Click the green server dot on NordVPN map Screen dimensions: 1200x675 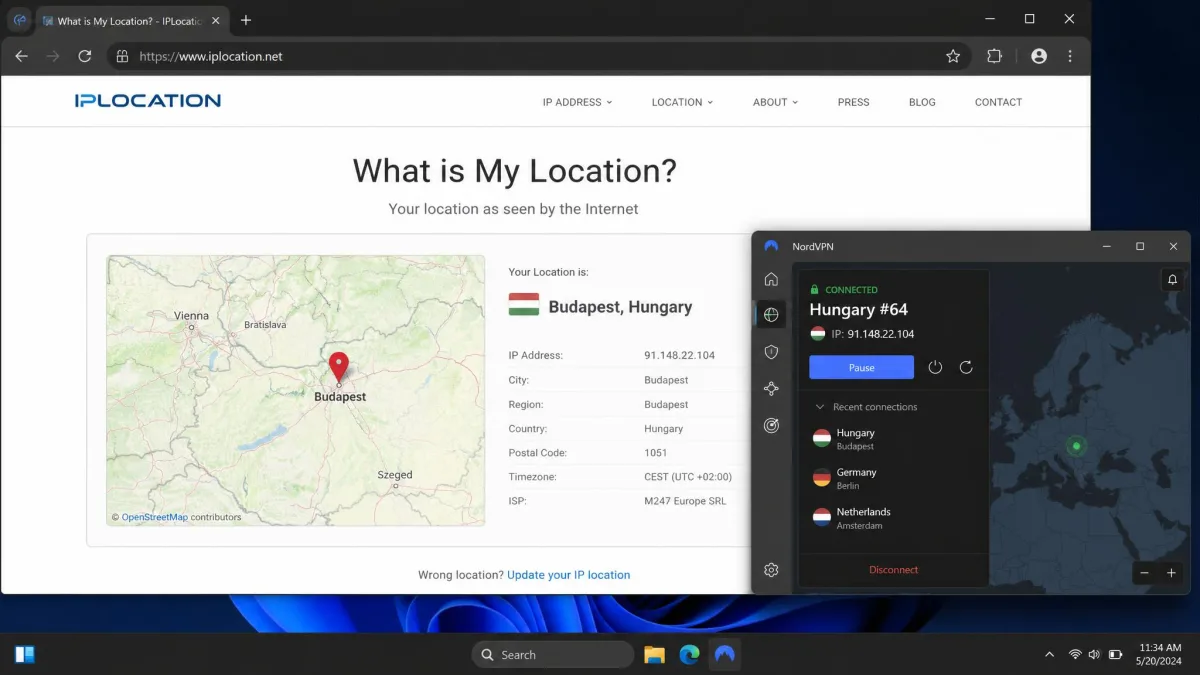1076,446
